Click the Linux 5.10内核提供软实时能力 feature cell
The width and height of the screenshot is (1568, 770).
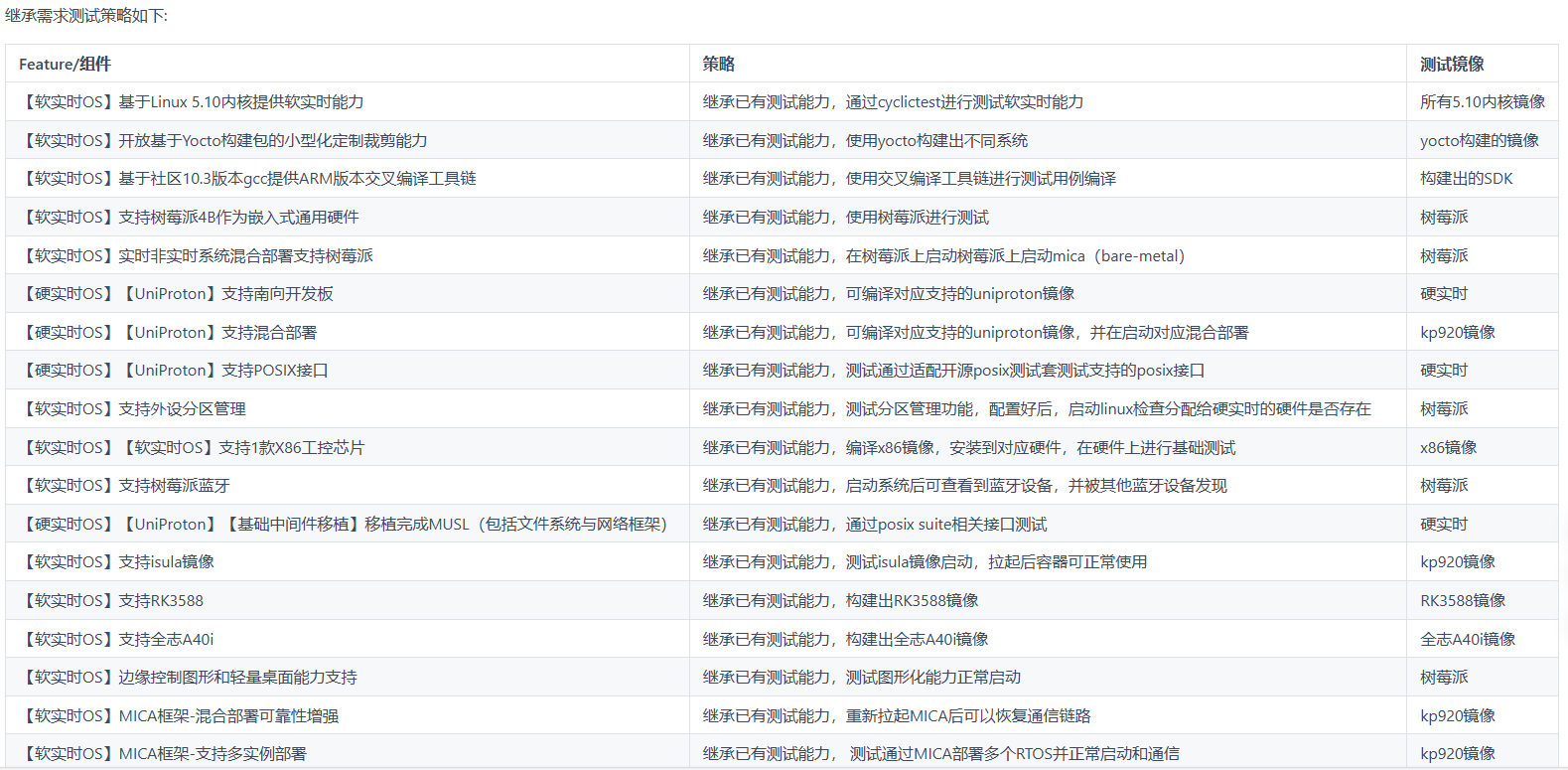[192, 102]
